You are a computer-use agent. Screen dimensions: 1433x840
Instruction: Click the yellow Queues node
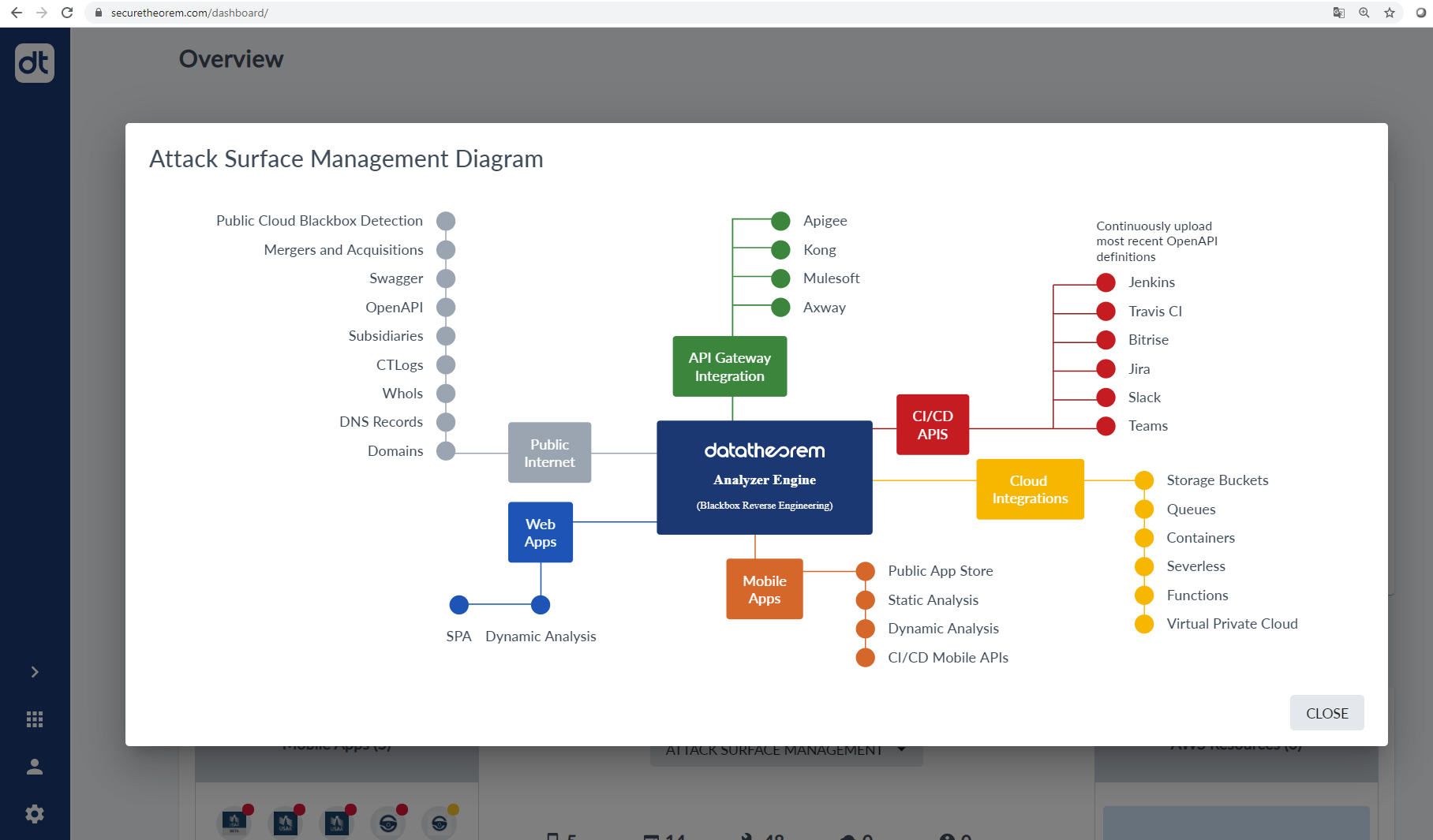pyautogui.click(x=1144, y=510)
